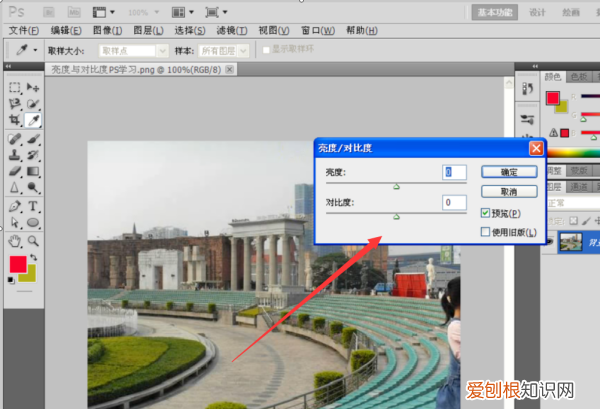Enable the Use Legacy checkbox

coord(485,232)
